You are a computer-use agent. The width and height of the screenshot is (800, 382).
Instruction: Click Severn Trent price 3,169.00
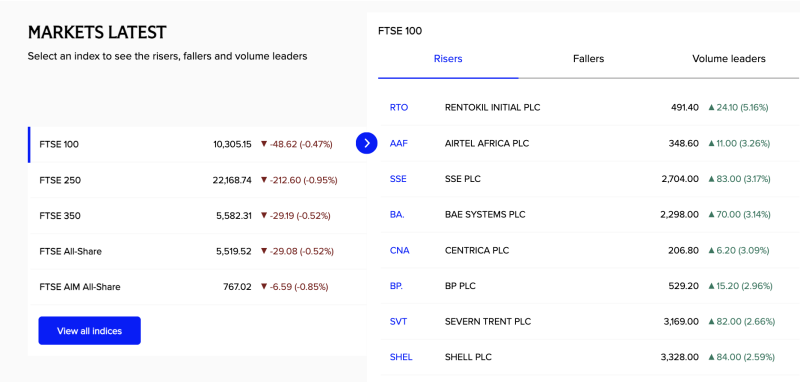(x=681, y=322)
